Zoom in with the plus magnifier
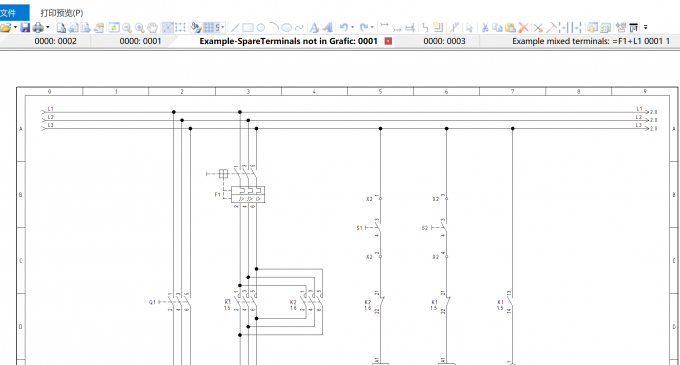680x365 pixels. click(139, 28)
